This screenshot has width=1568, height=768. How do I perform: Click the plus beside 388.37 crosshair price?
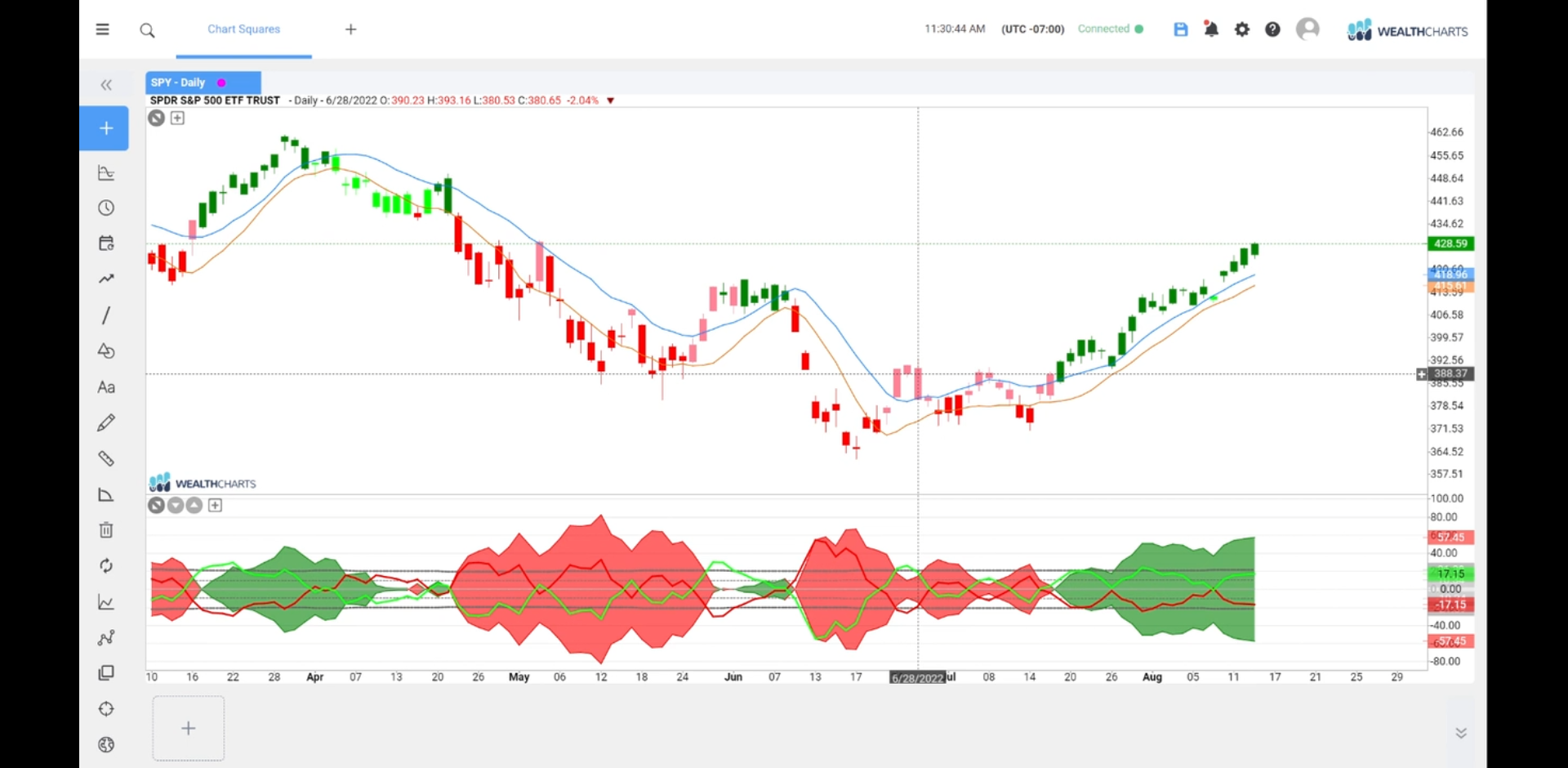coord(1422,374)
